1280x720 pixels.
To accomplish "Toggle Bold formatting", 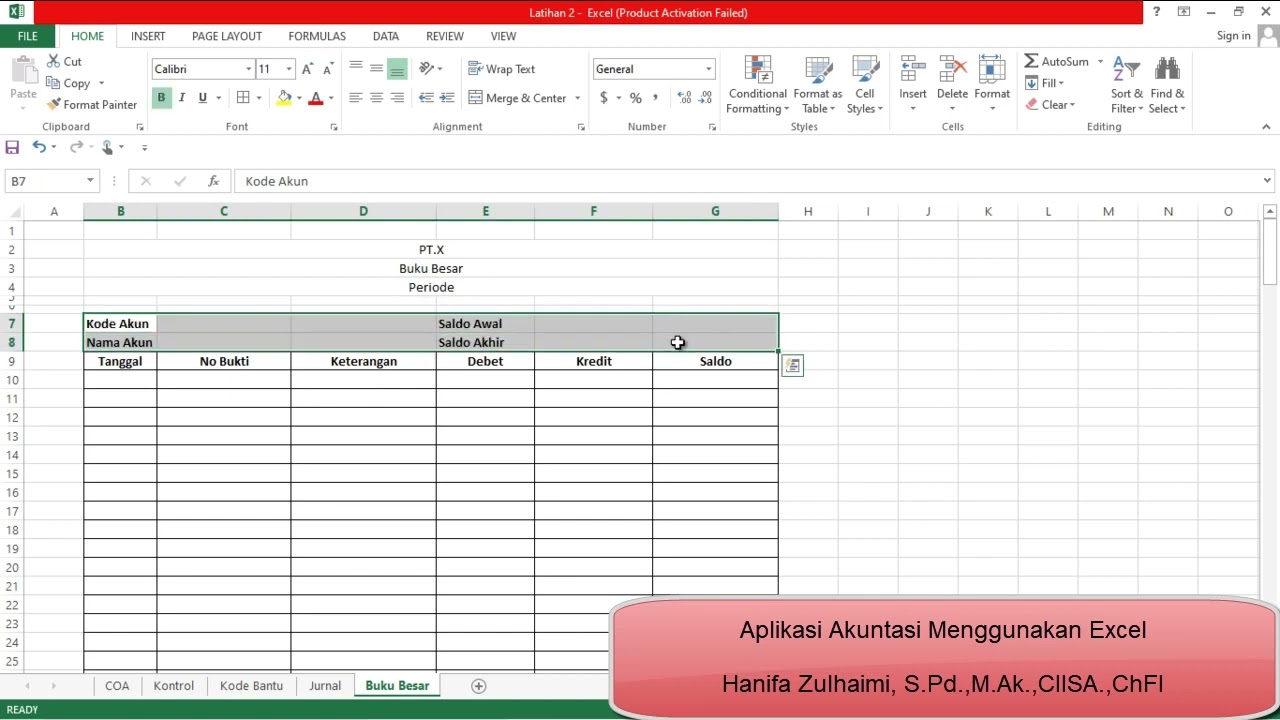I will tap(161, 98).
